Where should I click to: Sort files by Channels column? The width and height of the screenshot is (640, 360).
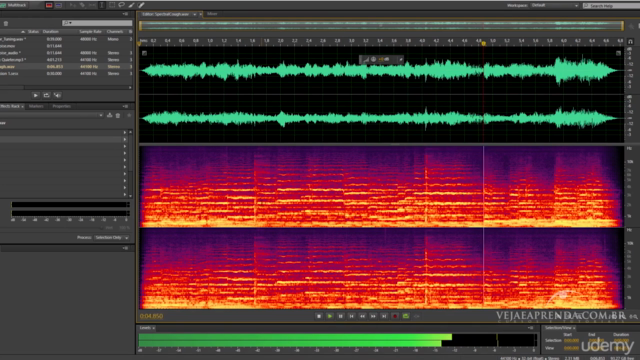click(115, 31)
